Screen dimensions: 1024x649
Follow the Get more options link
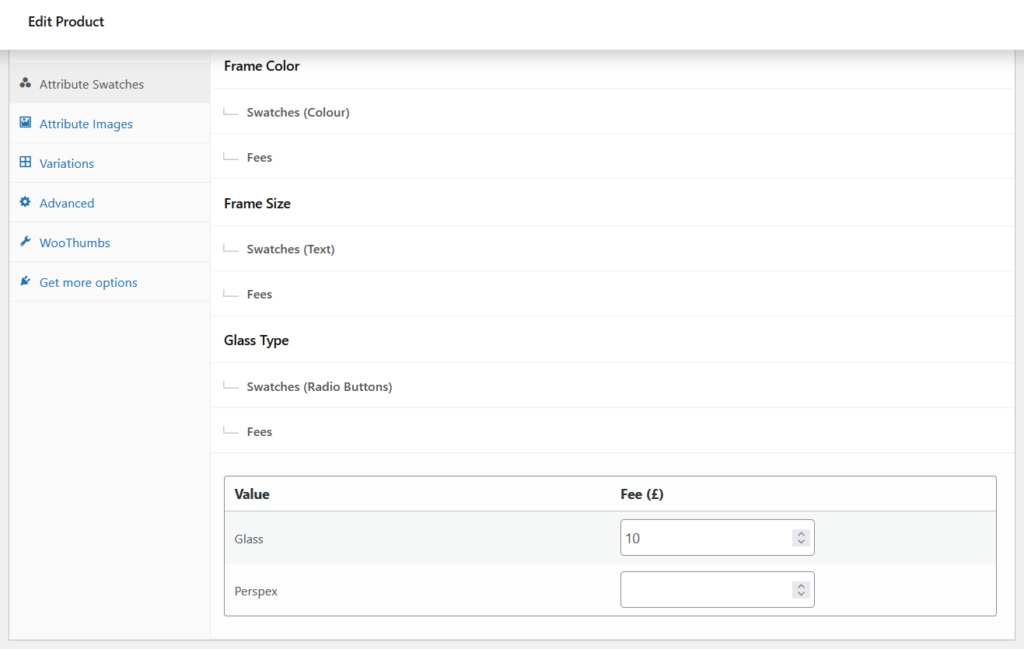tap(88, 283)
